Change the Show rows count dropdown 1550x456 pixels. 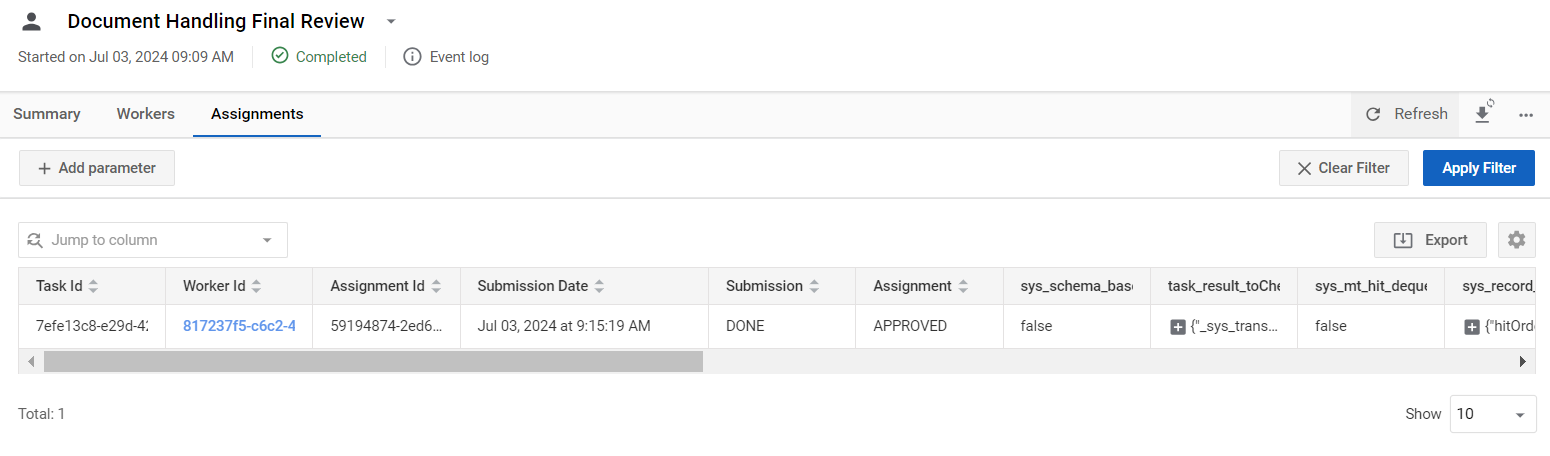(x=1493, y=414)
